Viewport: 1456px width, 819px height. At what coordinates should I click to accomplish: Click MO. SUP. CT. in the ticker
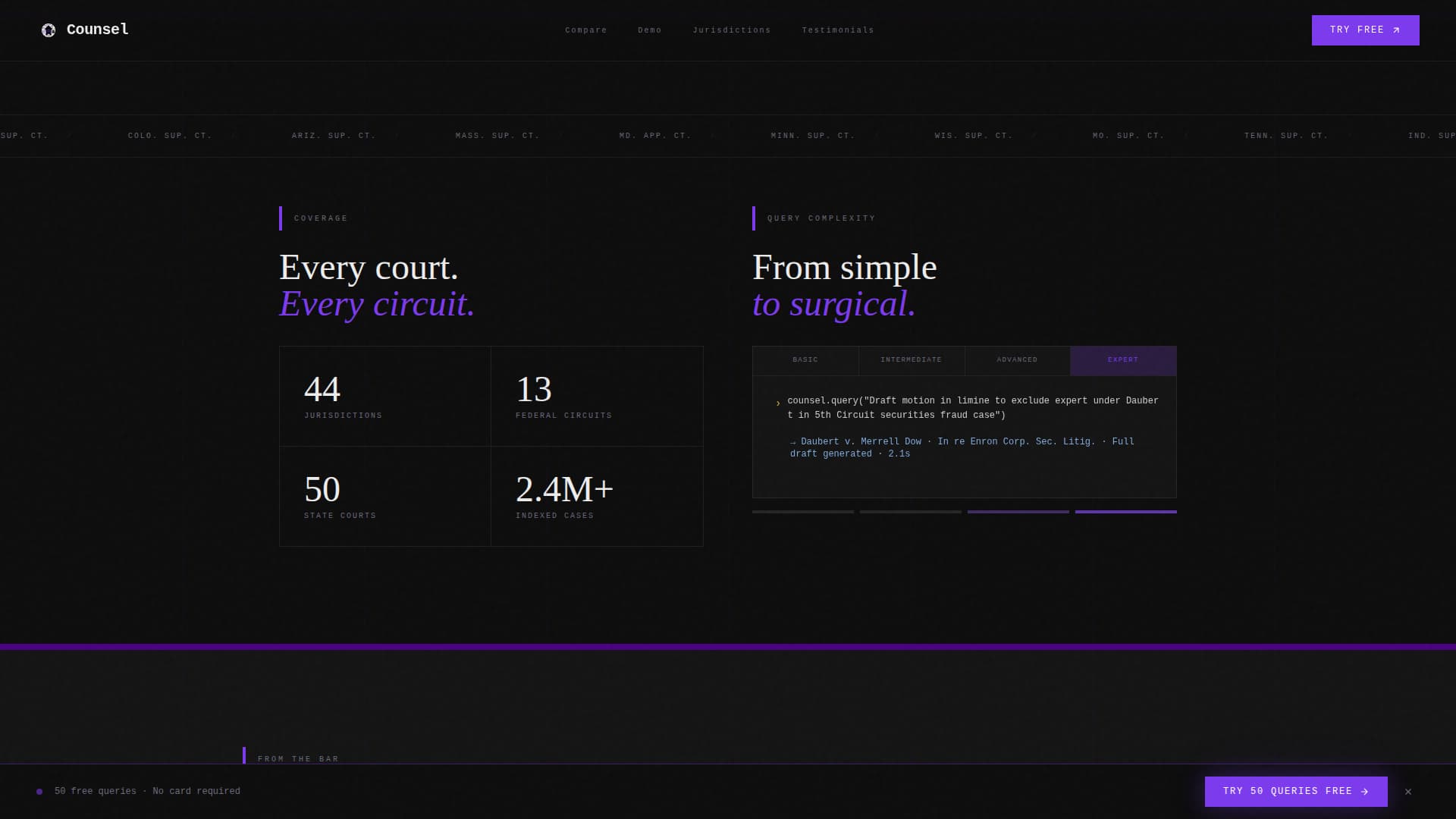click(1128, 136)
